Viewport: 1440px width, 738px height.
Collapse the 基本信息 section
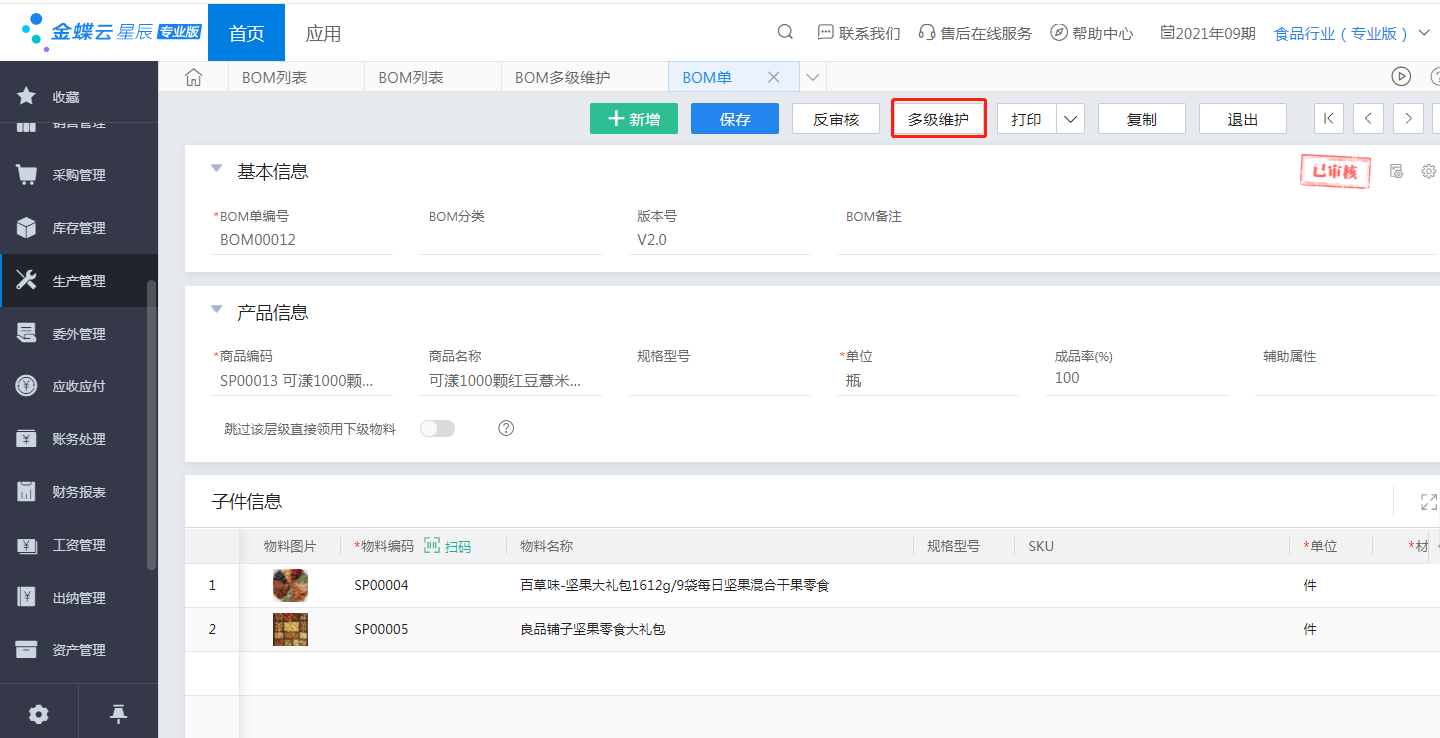click(x=217, y=170)
